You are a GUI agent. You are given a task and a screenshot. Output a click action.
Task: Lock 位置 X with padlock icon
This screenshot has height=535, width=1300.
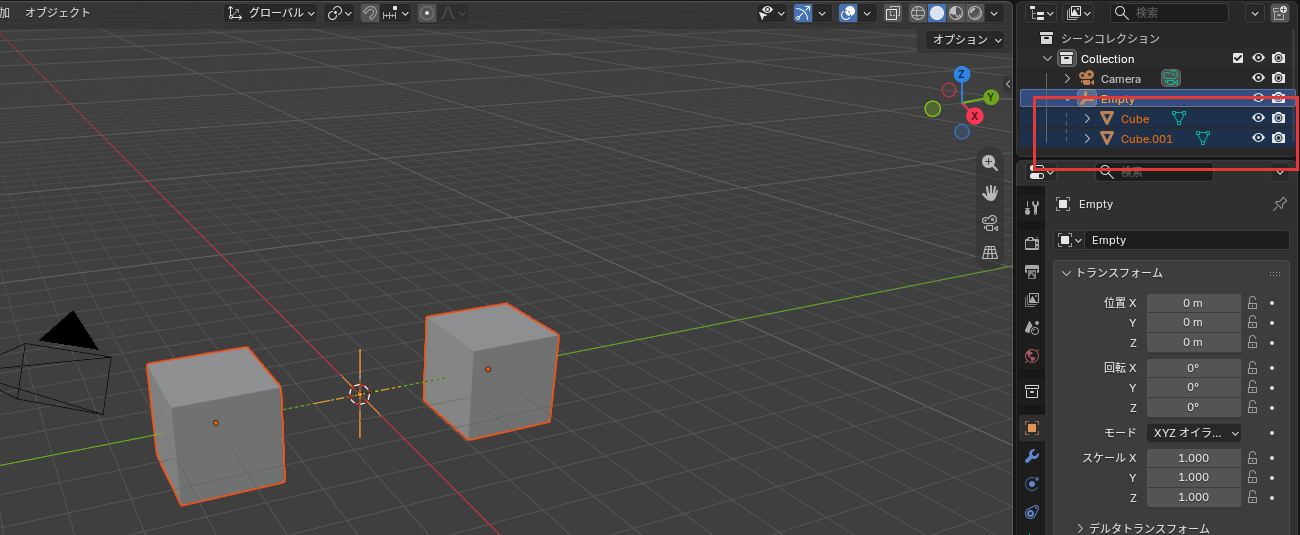tap(1252, 302)
